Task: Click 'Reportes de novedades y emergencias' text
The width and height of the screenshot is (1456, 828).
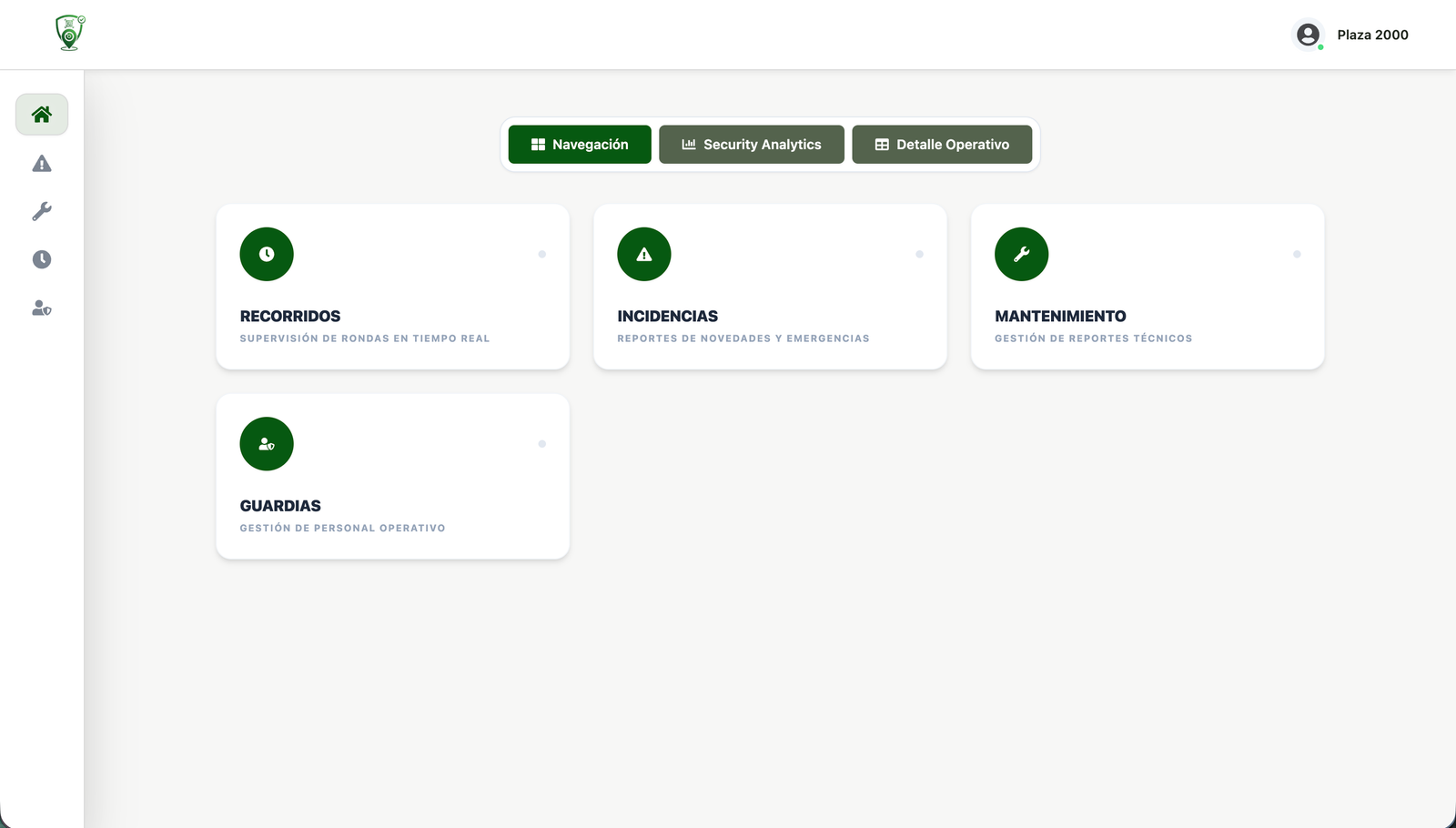Action: pyautogui.click(x=743, y=338)
